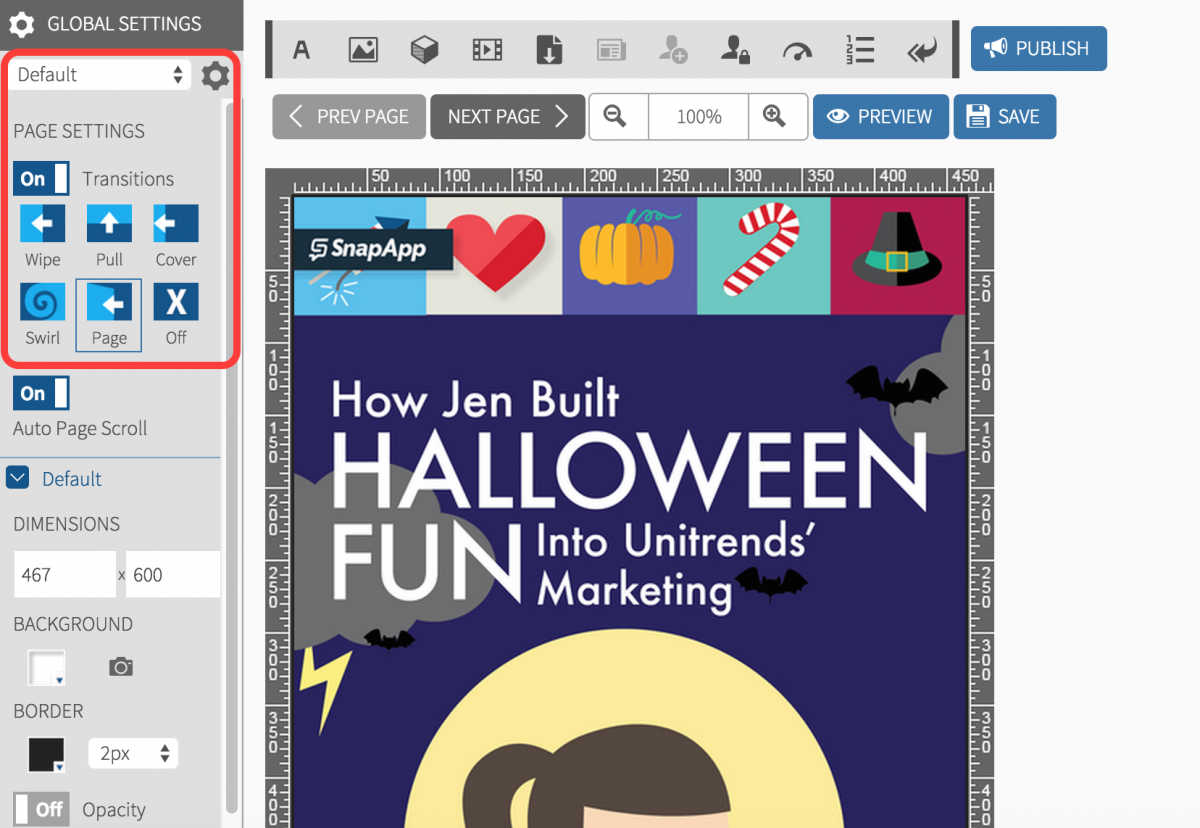Click the numbered list icon in toolbar
This screenshot has height=828, width=1200.
tap(859, 50)
